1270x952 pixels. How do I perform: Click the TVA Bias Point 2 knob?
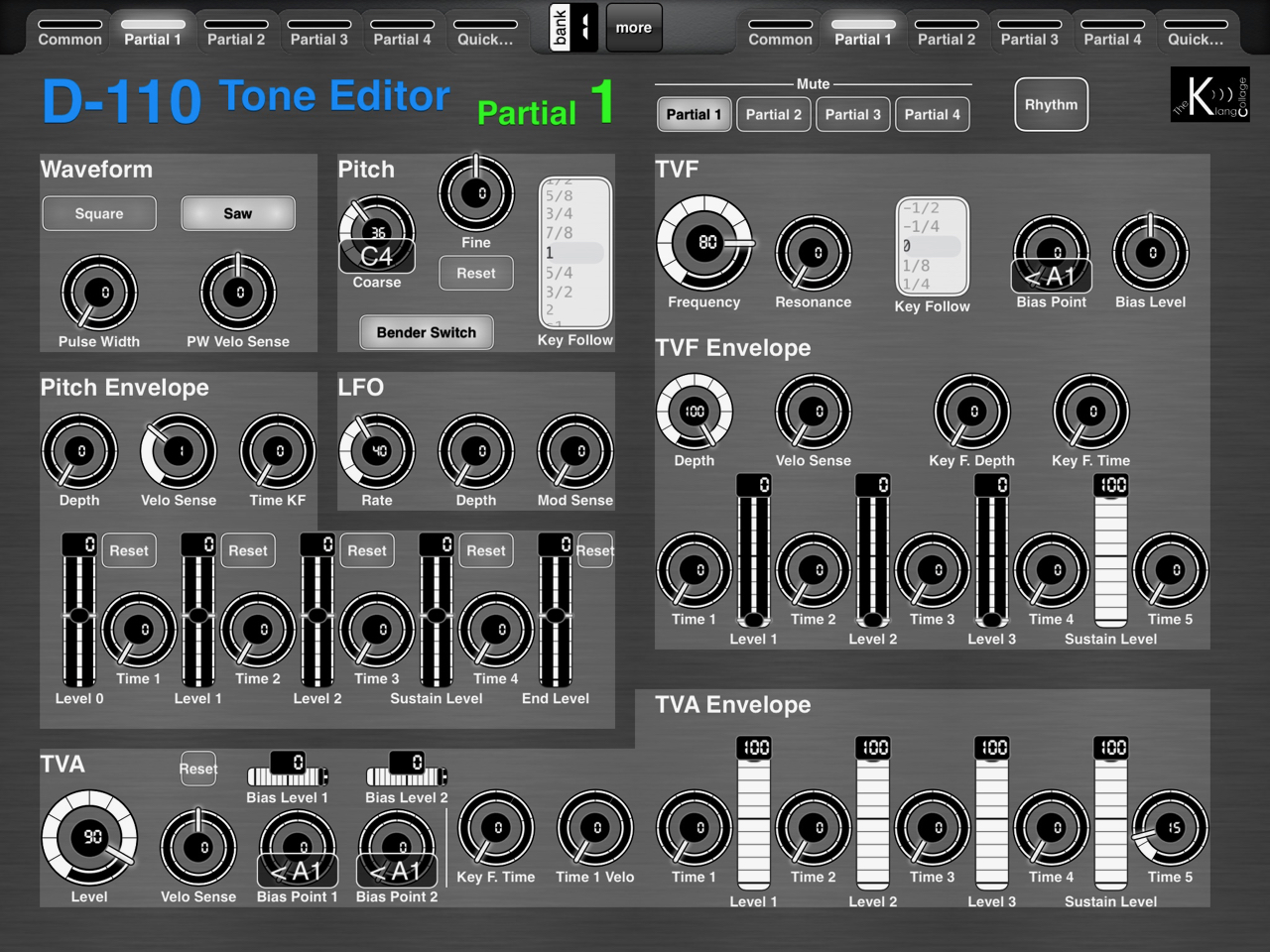pos(397,849)
